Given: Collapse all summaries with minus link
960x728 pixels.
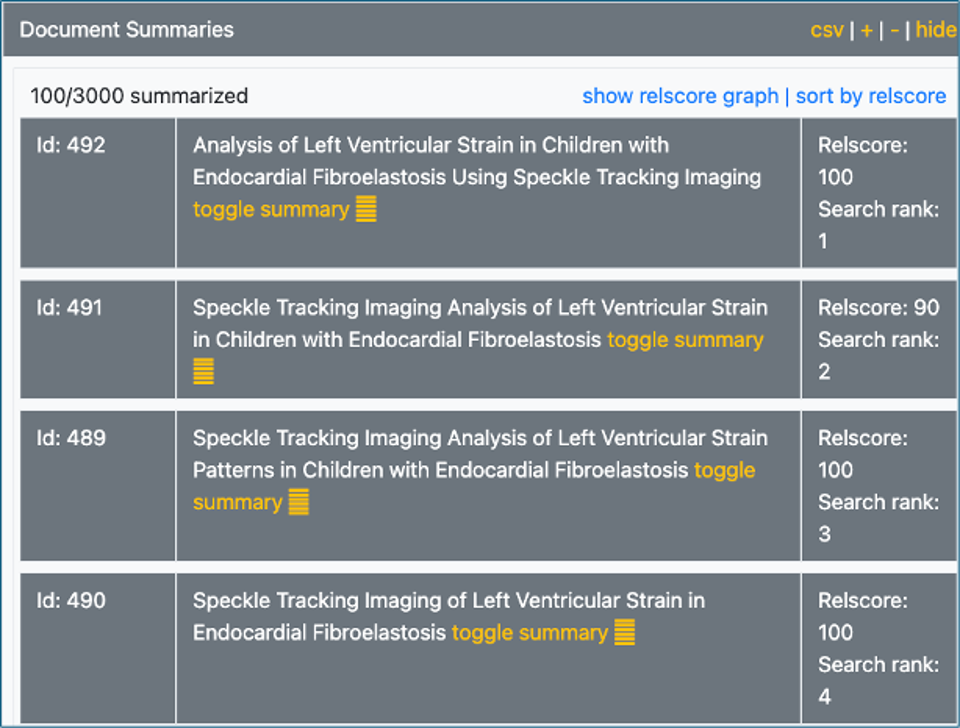Looking at the screenshot, I should (x=894, y=30).
